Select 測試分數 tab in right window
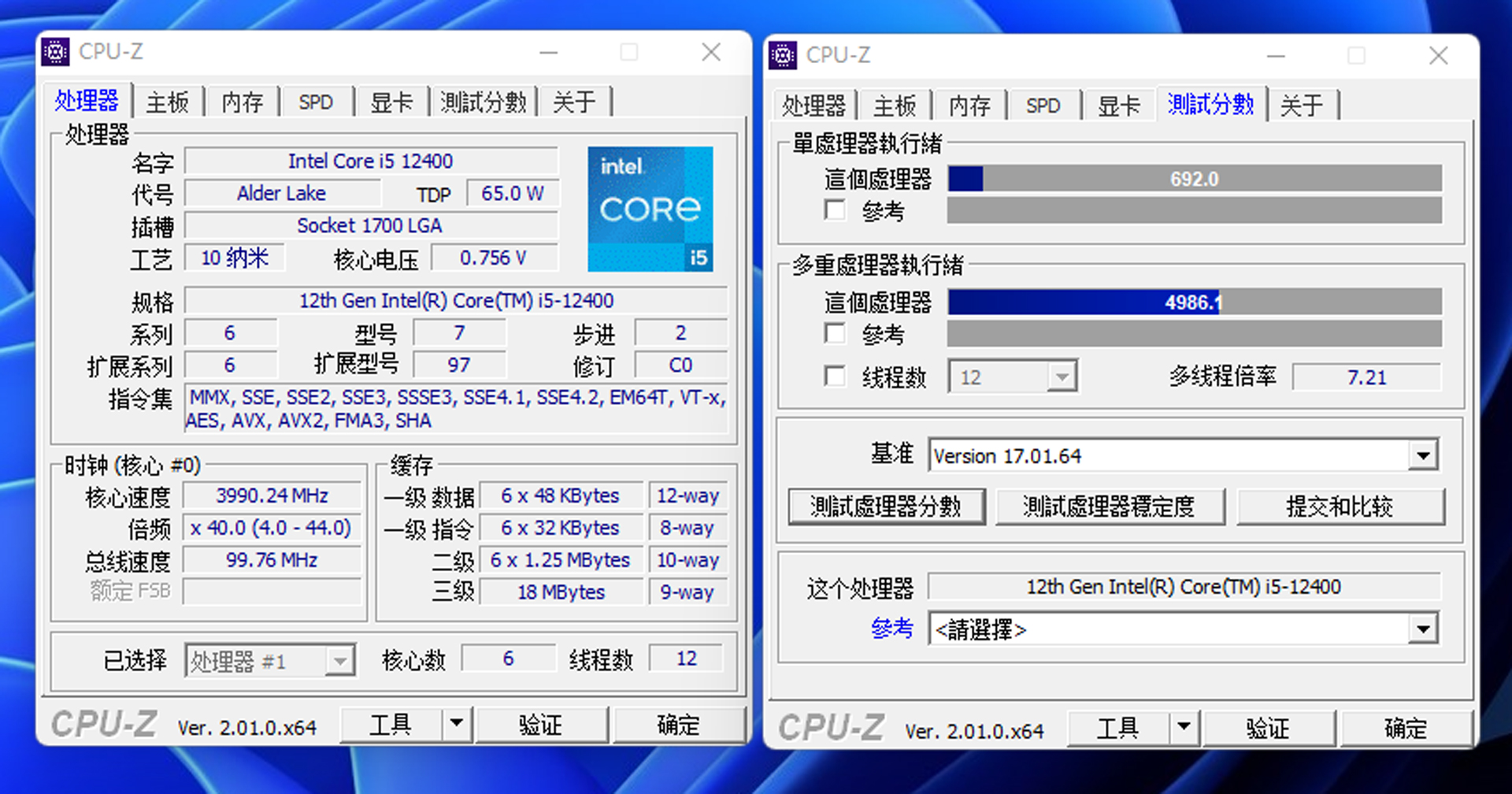 coord(1211,104)
